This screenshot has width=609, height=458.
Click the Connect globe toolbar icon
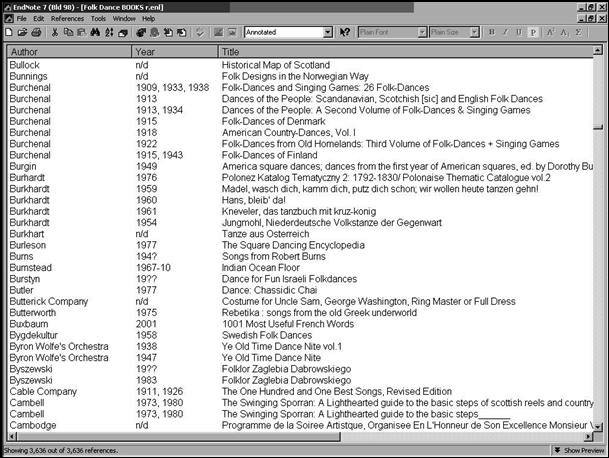[x=141, y=32]
